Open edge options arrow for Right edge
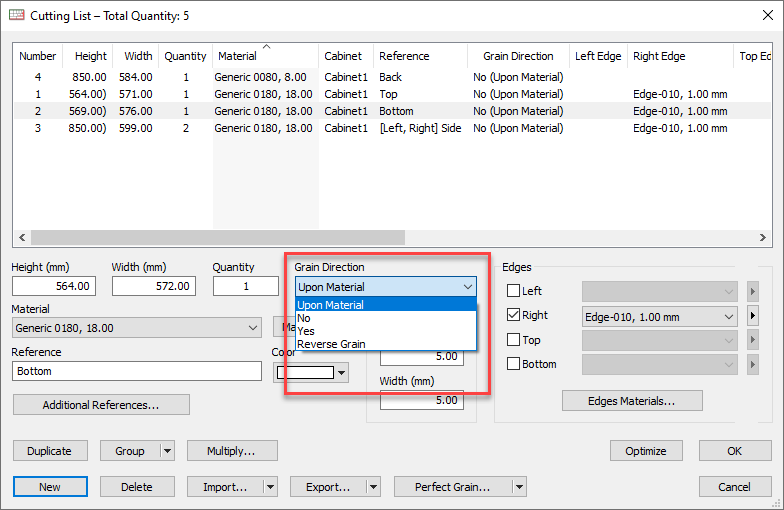The height and width of the screenshot is (510, 784). (752, 316)
